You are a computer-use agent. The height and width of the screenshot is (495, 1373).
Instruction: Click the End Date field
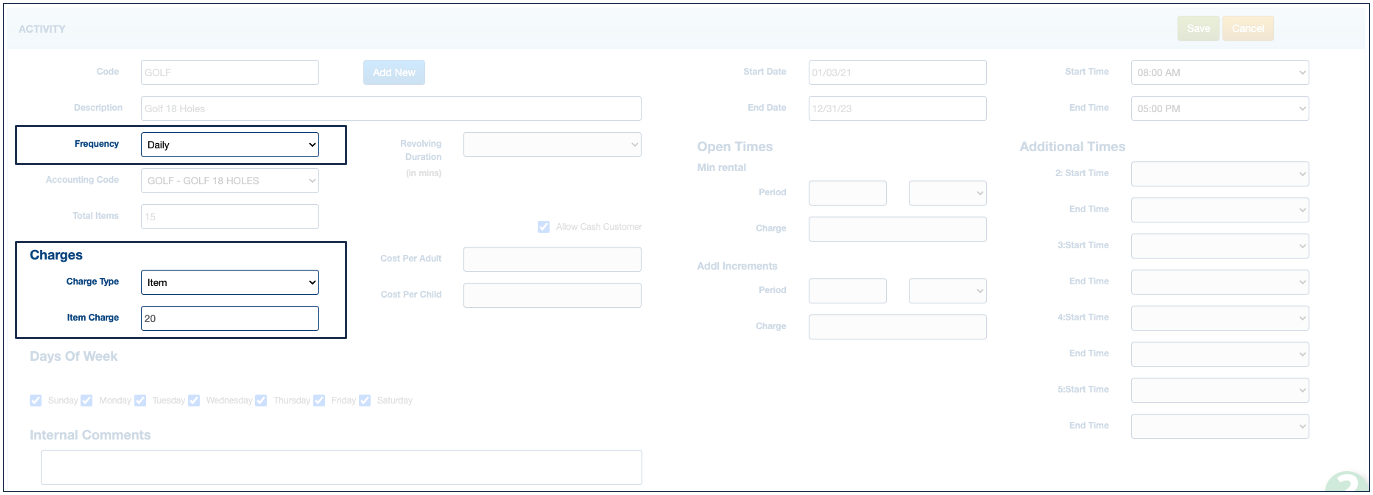tap(897, 109)
